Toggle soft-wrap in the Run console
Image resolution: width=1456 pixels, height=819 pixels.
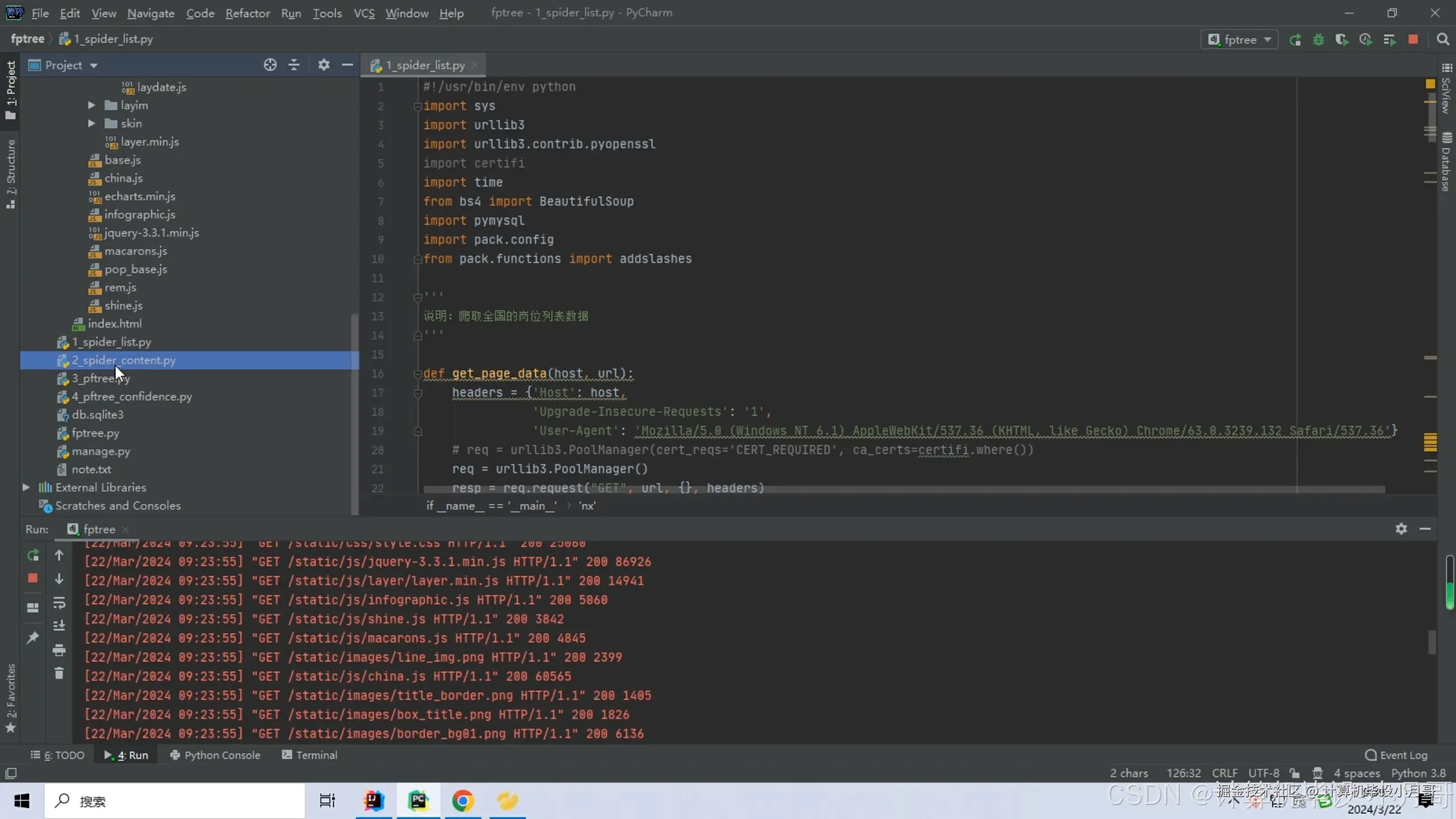[x=59, y=602]
